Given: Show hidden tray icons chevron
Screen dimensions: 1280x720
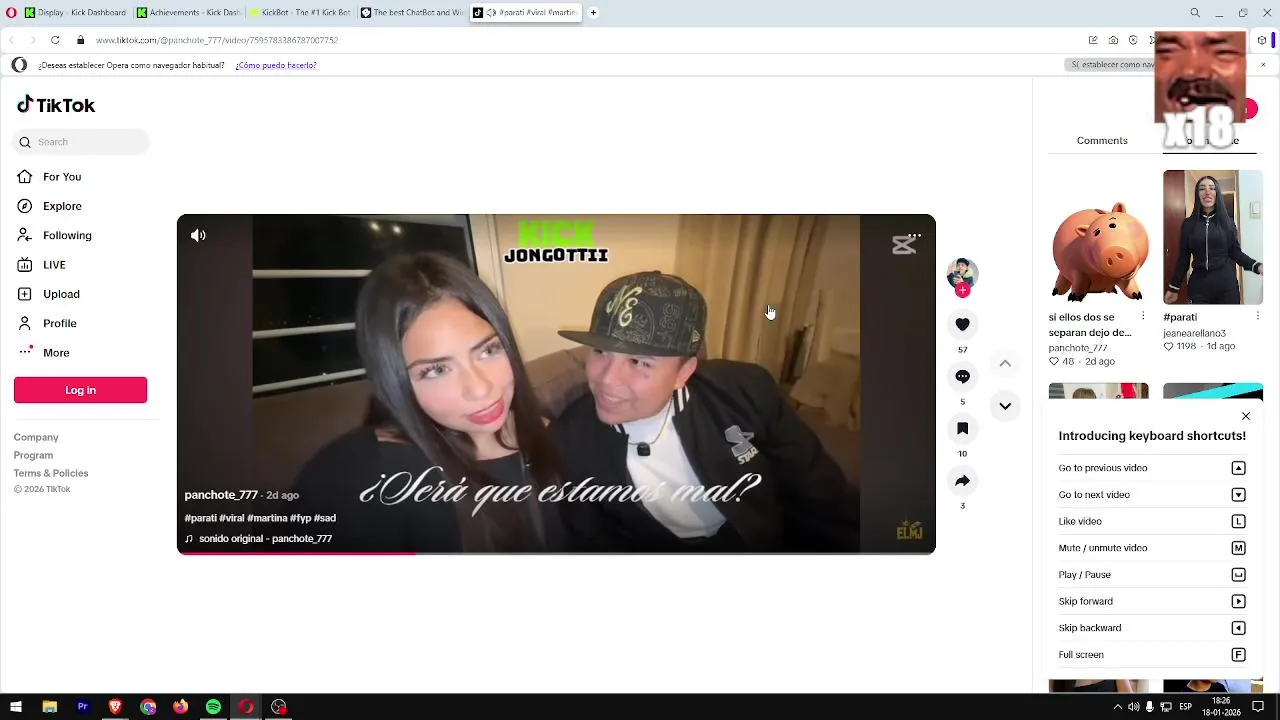Looking at the screenshot, I should pos(1117,707).
